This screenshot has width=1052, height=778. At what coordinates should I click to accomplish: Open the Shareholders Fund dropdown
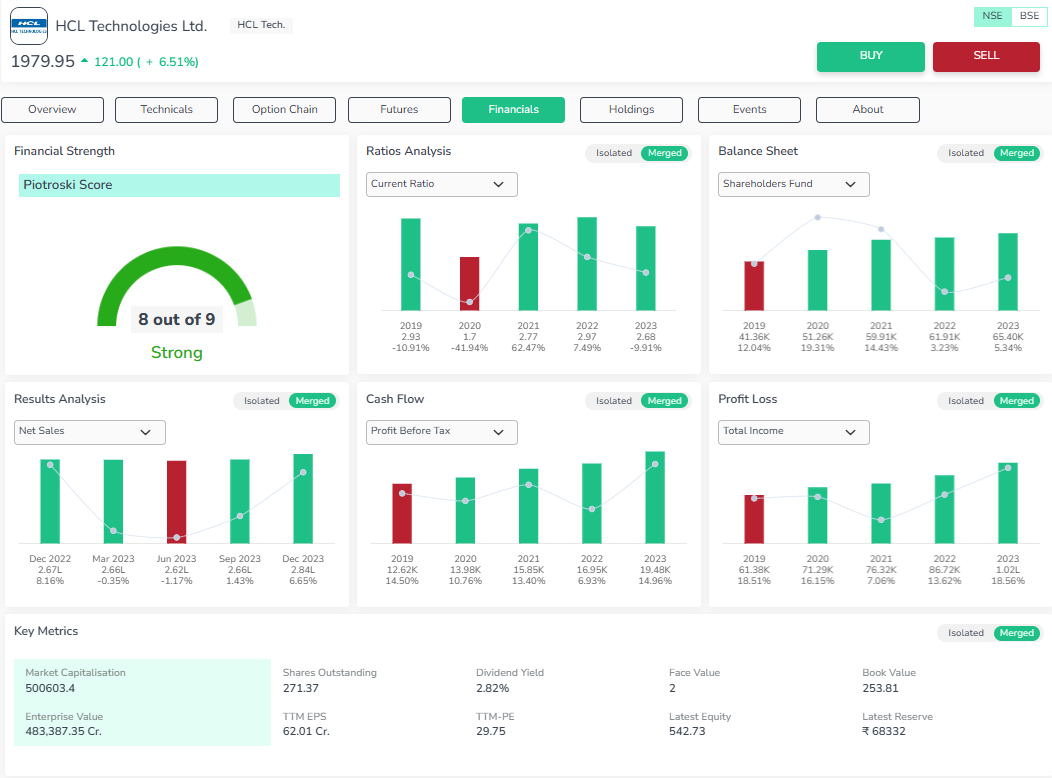(x=794, y=184)
